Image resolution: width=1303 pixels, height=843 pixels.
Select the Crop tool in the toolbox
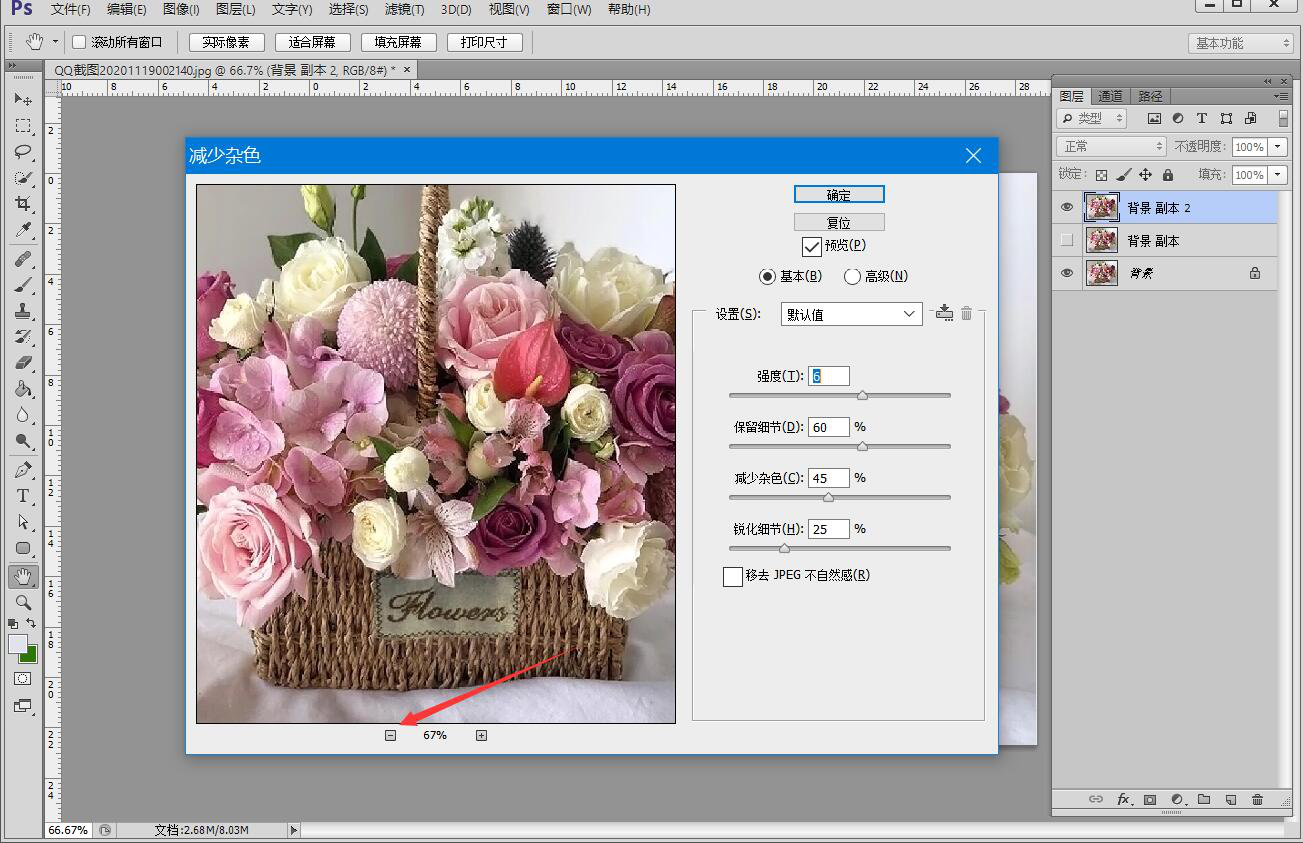(23, 204)
